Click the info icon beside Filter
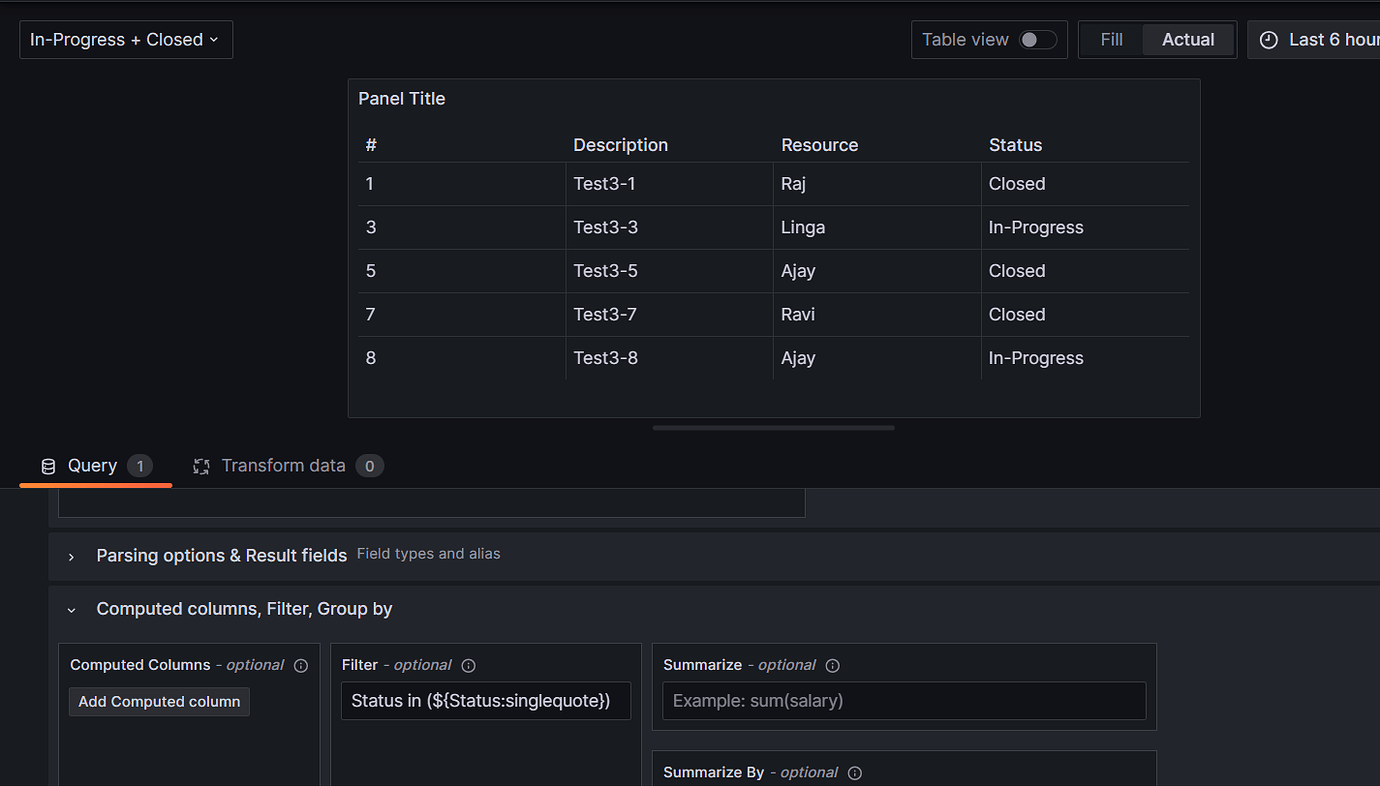 [x=468, y=664]
